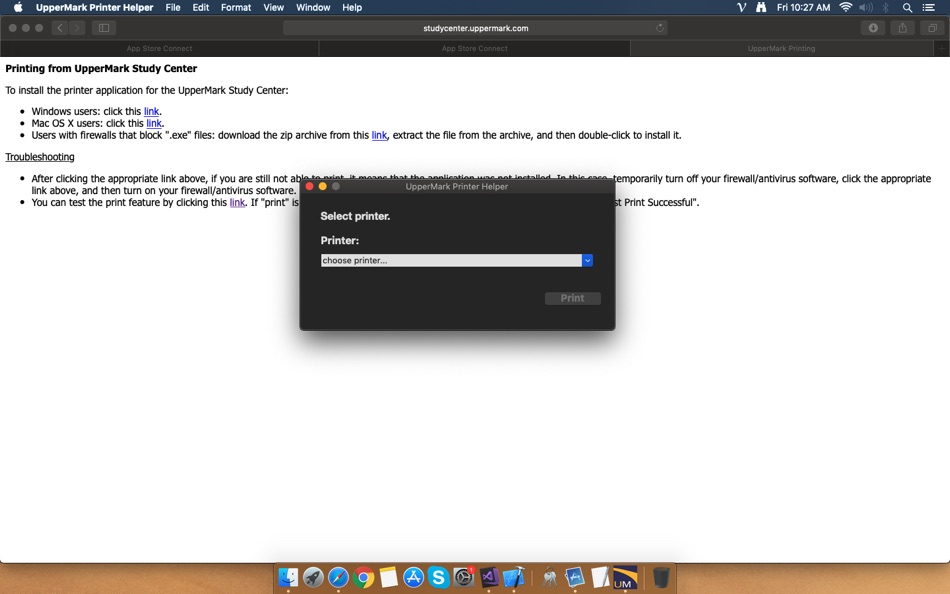
Task: Open the Trash in the dock
Action: 661,577
